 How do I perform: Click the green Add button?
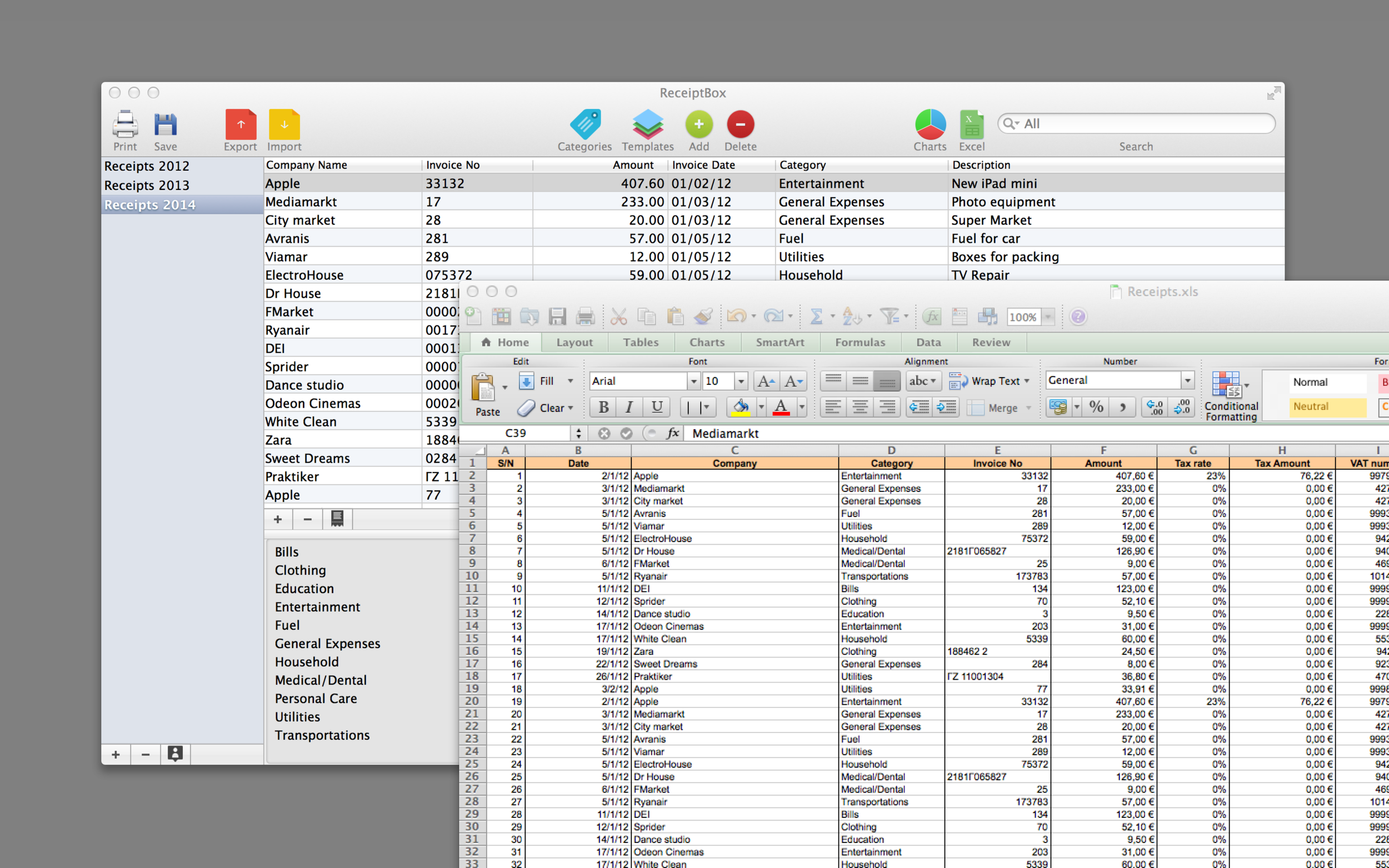[699, 124]
